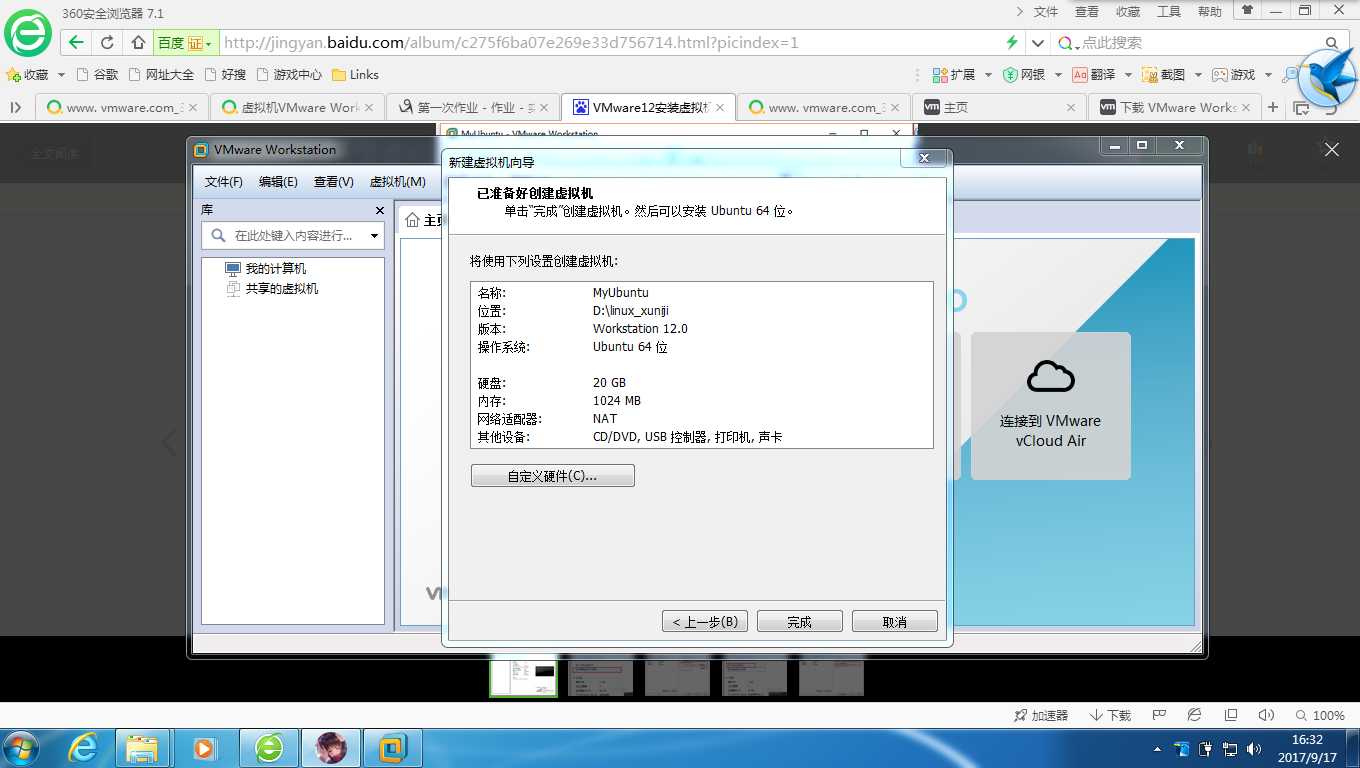The image size is (1360, 768).
Task: Mute page sound via status bar speaker
Action: click(1266, 715)
